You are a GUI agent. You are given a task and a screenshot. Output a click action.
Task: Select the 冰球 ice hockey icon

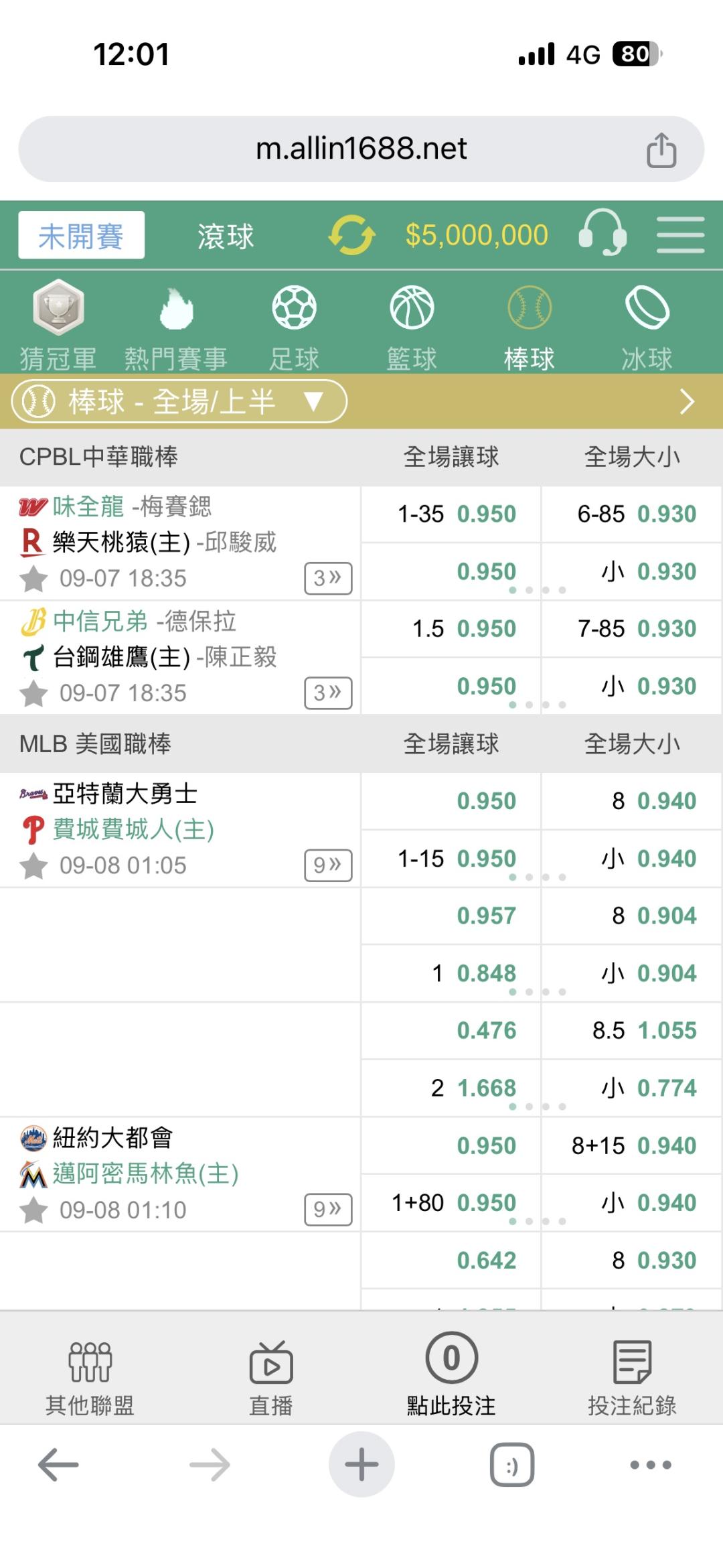point(647,307)
